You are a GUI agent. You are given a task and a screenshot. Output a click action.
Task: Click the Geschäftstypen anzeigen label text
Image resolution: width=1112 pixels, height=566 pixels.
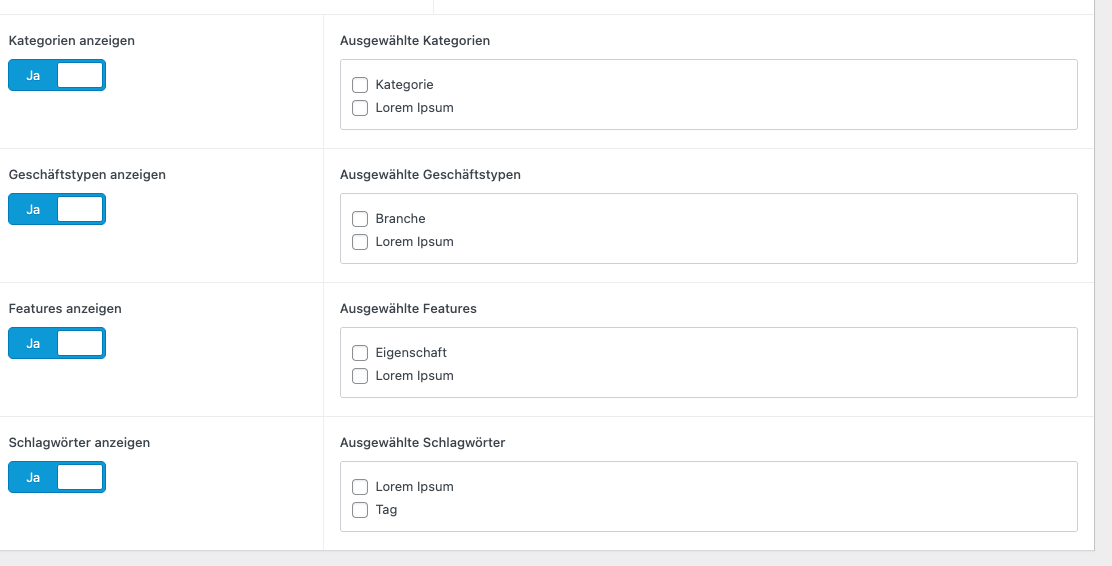pos(87,175)
